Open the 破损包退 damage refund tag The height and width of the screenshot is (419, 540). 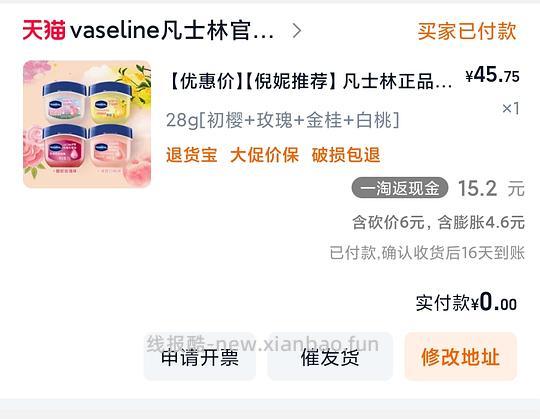point(346,155)
